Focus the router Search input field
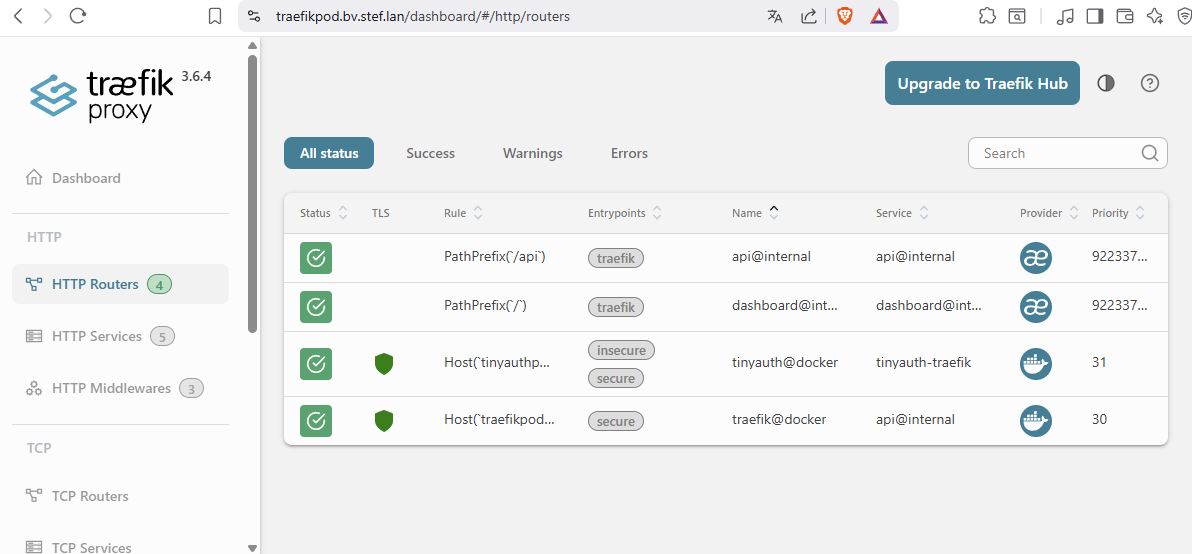 [1055, 153]
